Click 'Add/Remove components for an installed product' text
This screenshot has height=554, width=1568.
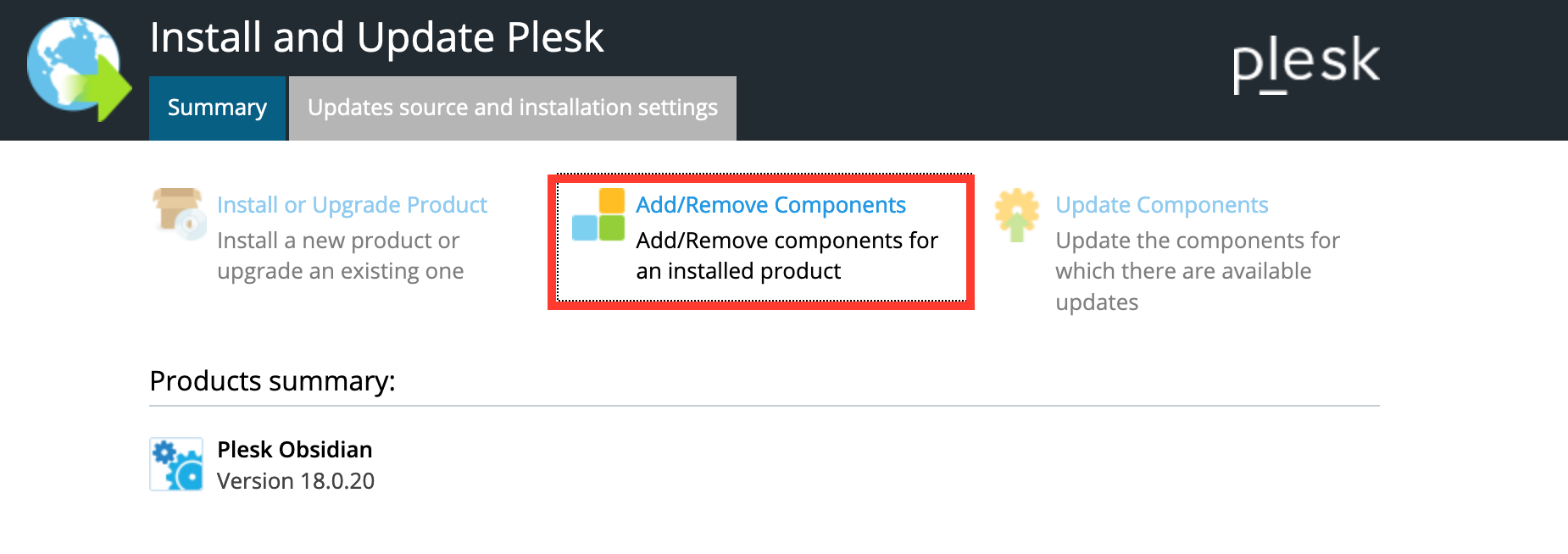[787, 256]
